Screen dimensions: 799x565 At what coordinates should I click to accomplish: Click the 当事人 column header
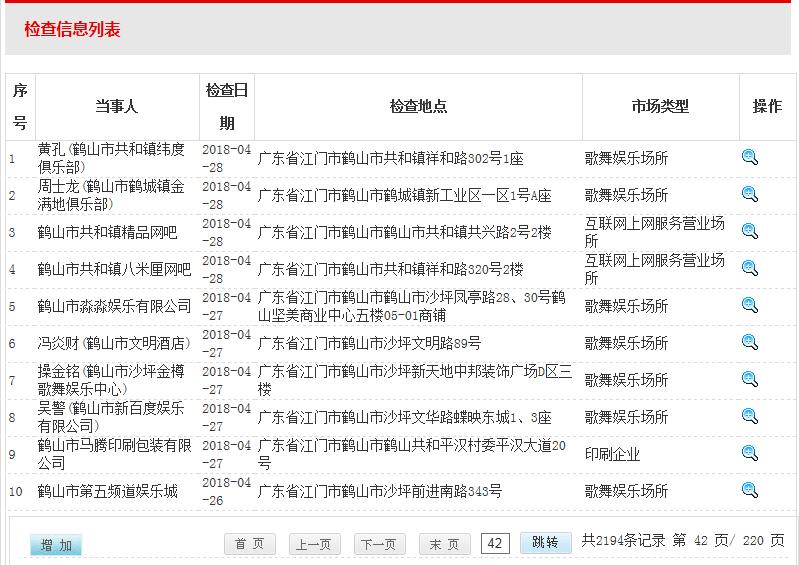117,107
